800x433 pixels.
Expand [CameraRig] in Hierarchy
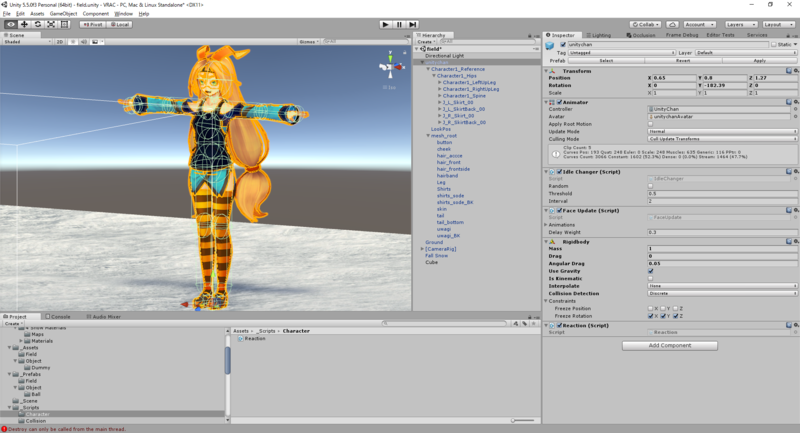422,249
